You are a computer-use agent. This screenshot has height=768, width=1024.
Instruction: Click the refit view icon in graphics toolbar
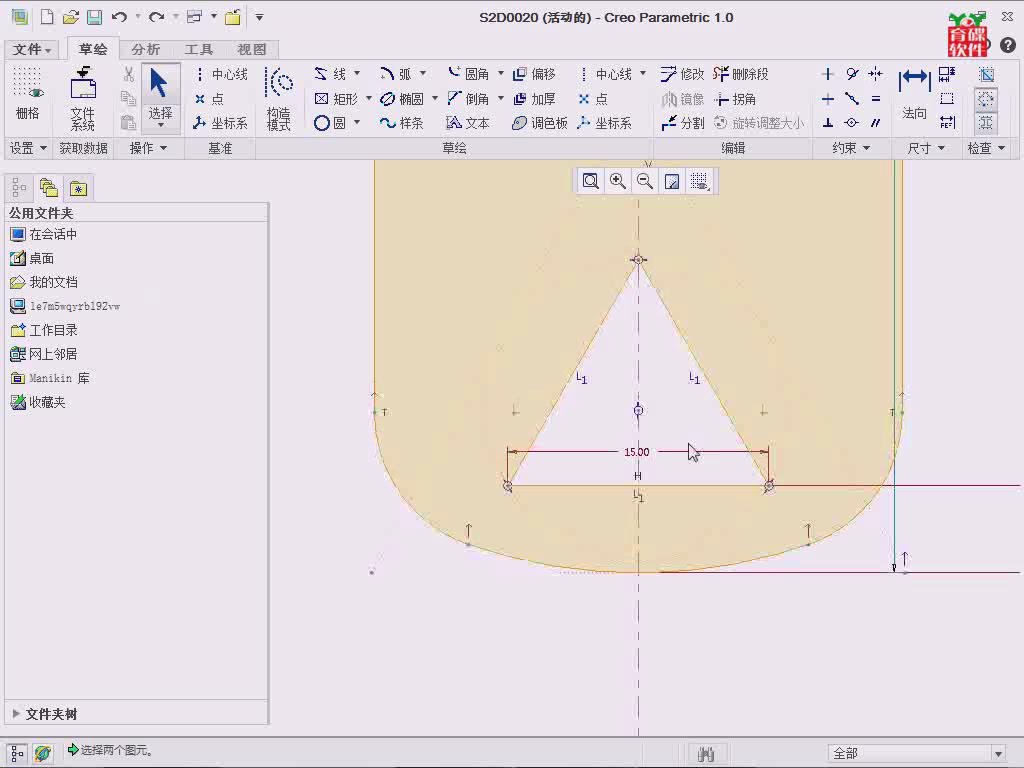[x=590, y=181]
